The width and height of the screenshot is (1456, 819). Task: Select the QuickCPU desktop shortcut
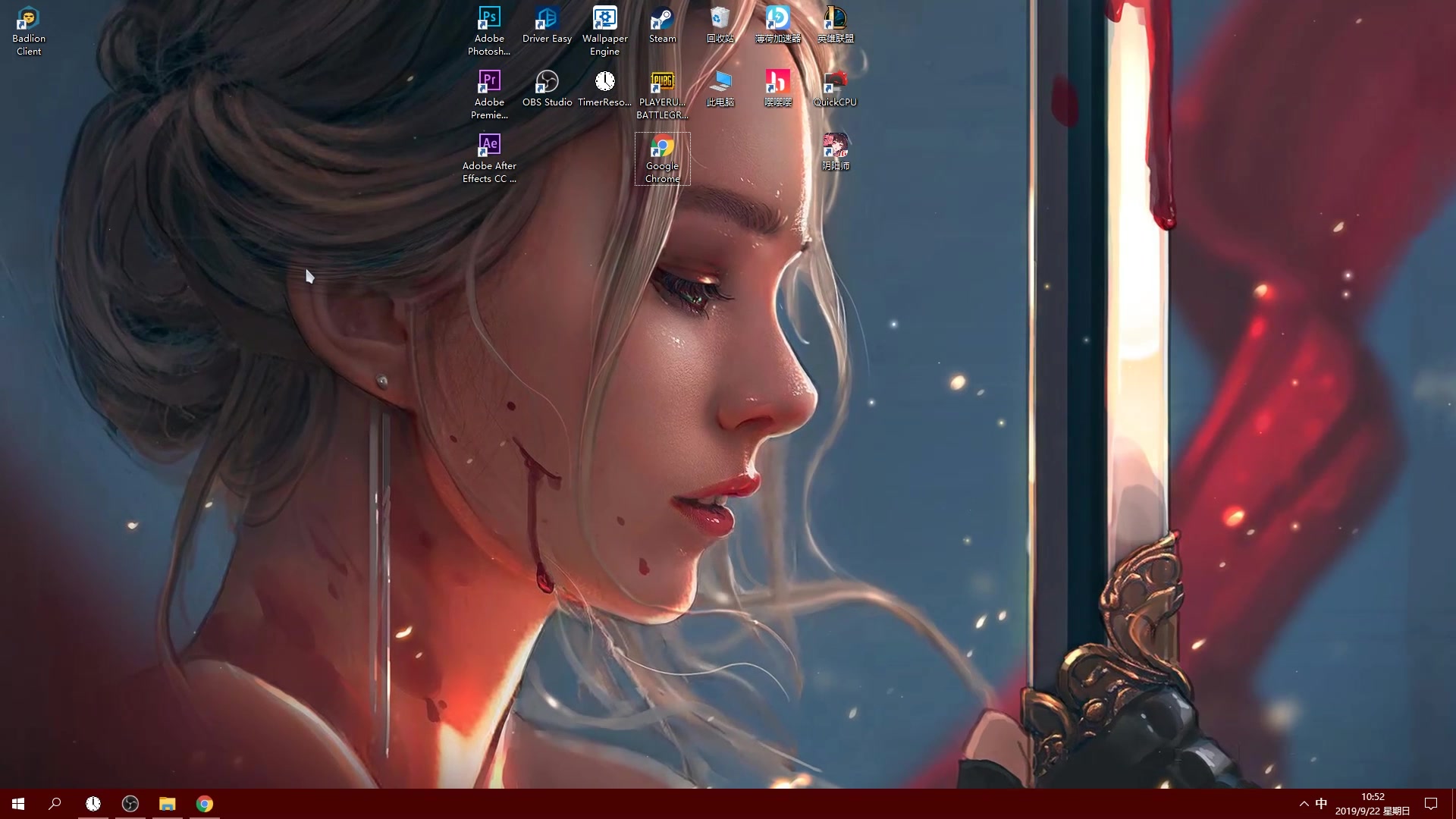pyautogui.click(x=835, y=88)
